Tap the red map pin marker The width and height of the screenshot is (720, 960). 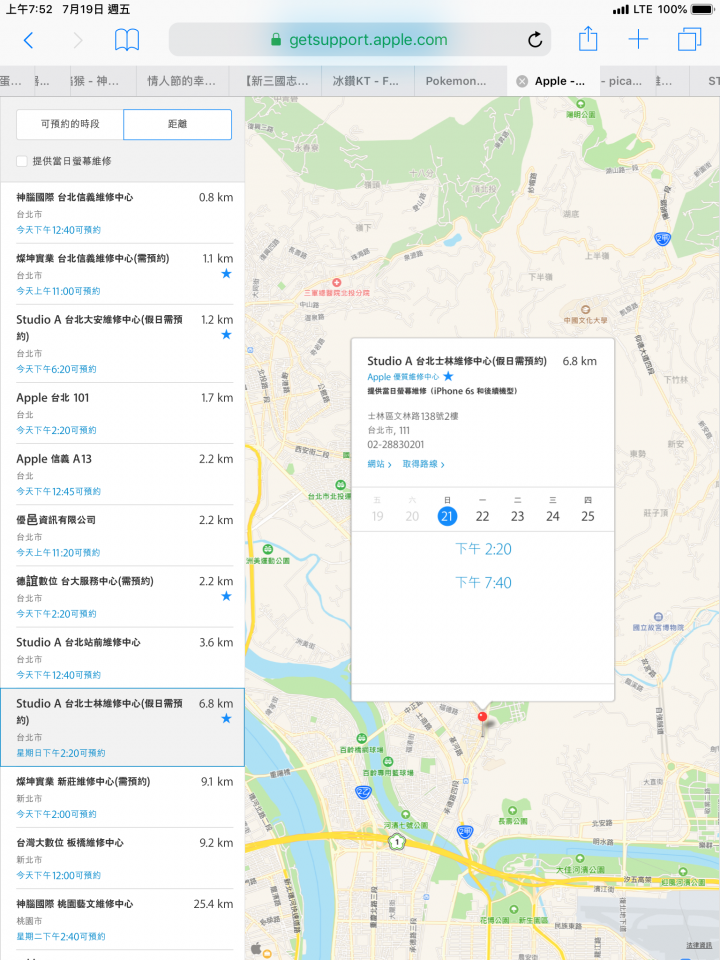pos(482,719)
